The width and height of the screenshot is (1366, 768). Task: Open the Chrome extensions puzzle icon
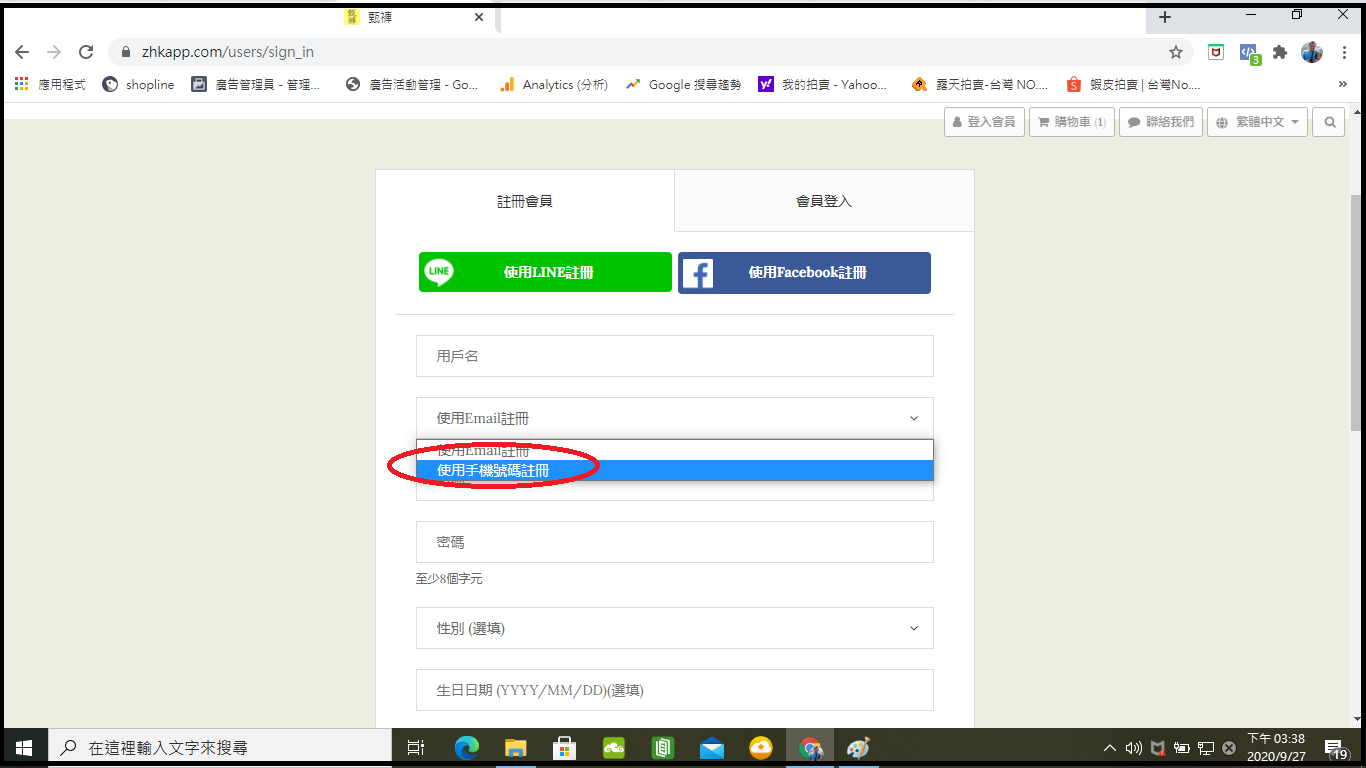click(x=1280, y=52)
